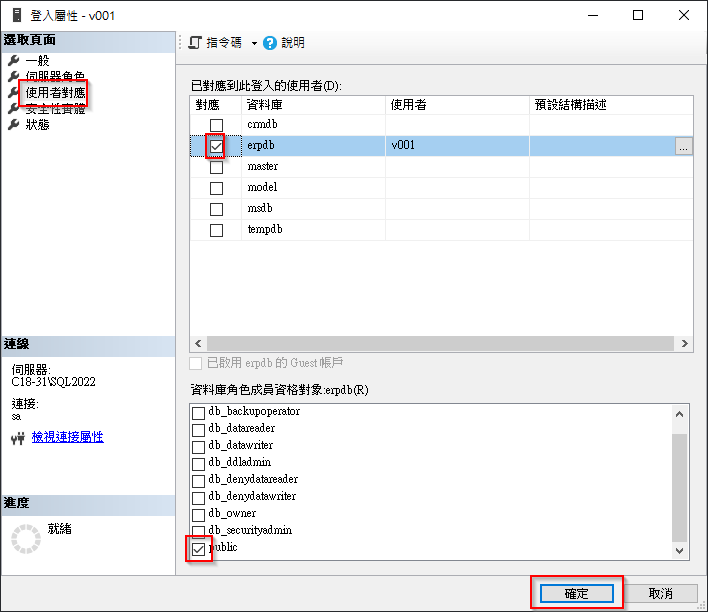Minimize the 登入屬性 window

pos(593,15)
